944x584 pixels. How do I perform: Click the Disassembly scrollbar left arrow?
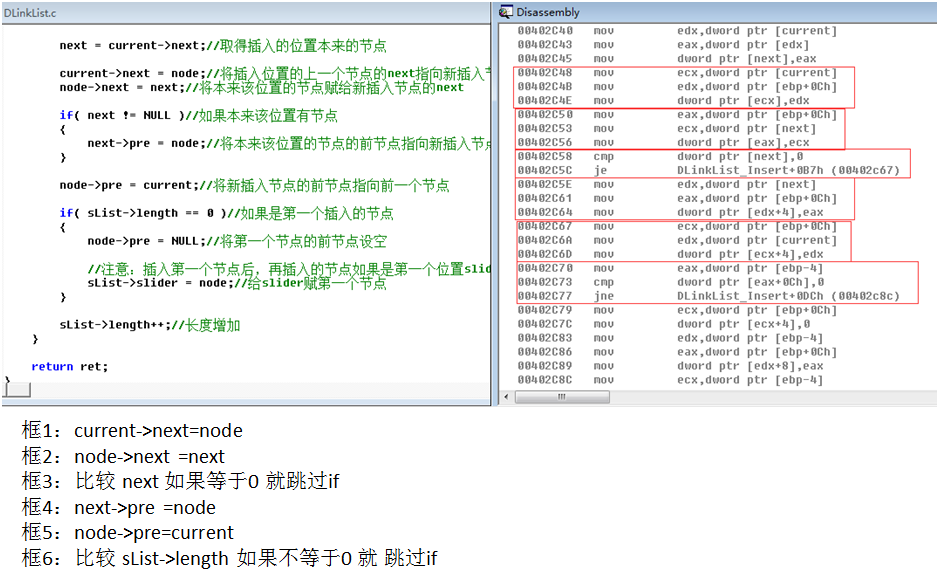506,397
